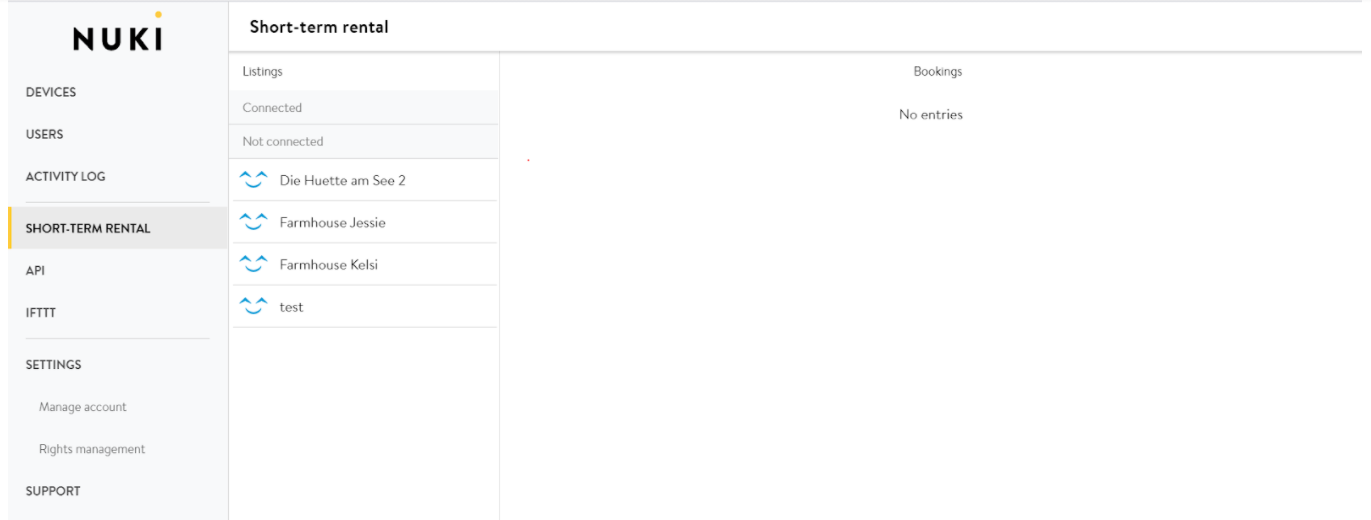The image size is (1371, 520).
Task: Open Manage account under Settings
Action: coord(83,407)
